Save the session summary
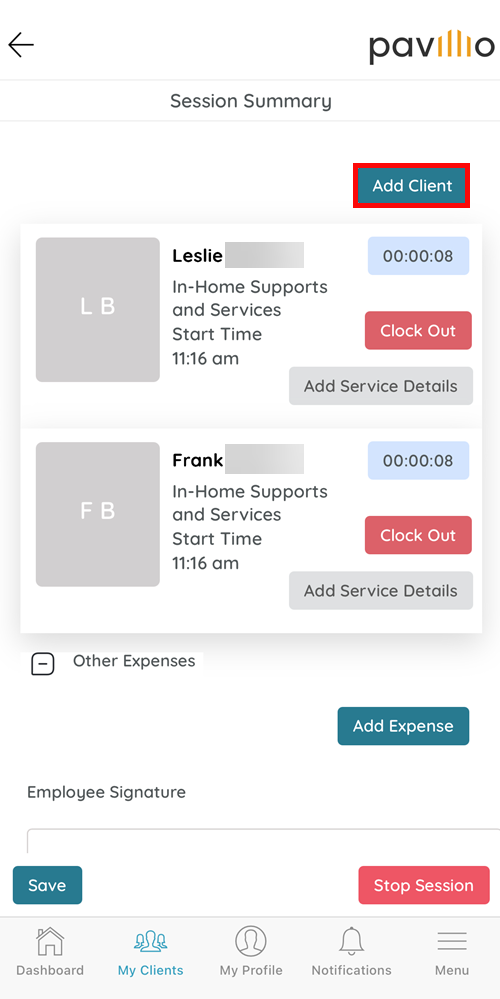 (x=47, y=885)
